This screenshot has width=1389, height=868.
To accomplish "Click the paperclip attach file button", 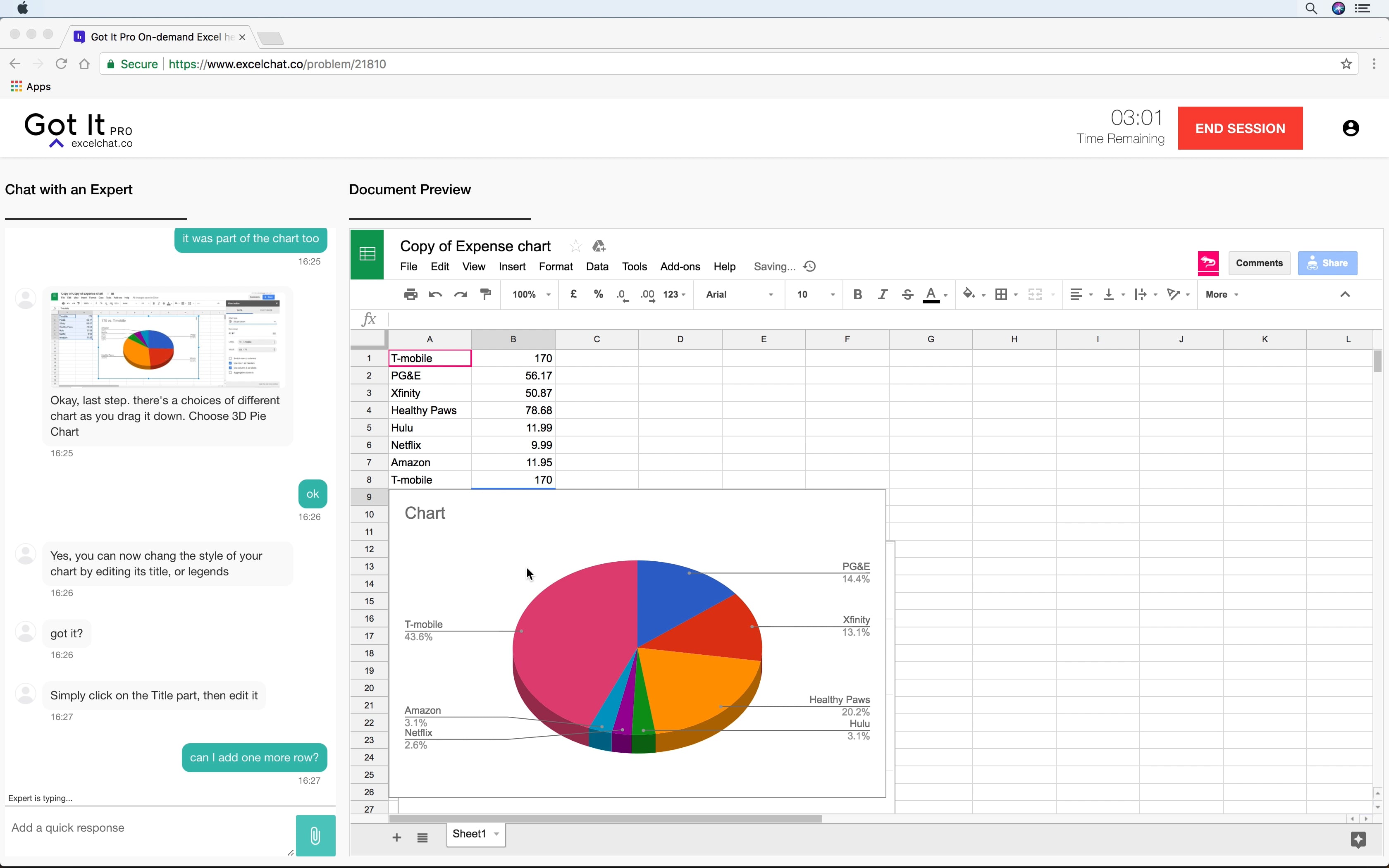I will pyautogui.click(x=315, y=835).
